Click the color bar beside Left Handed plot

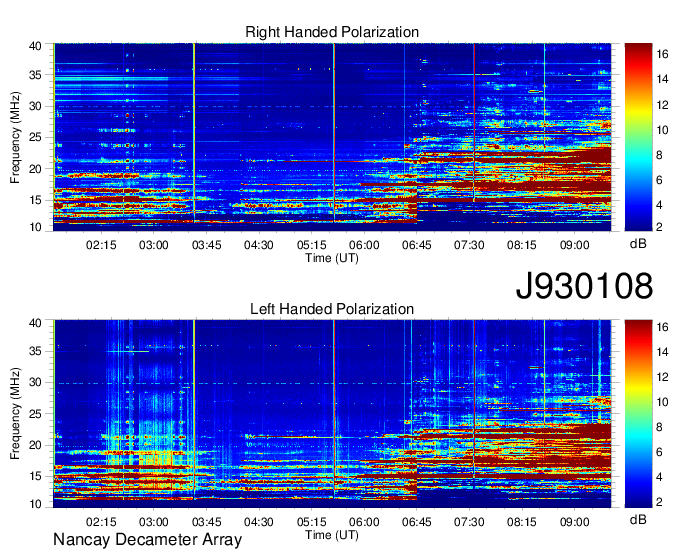coord(638,414)
